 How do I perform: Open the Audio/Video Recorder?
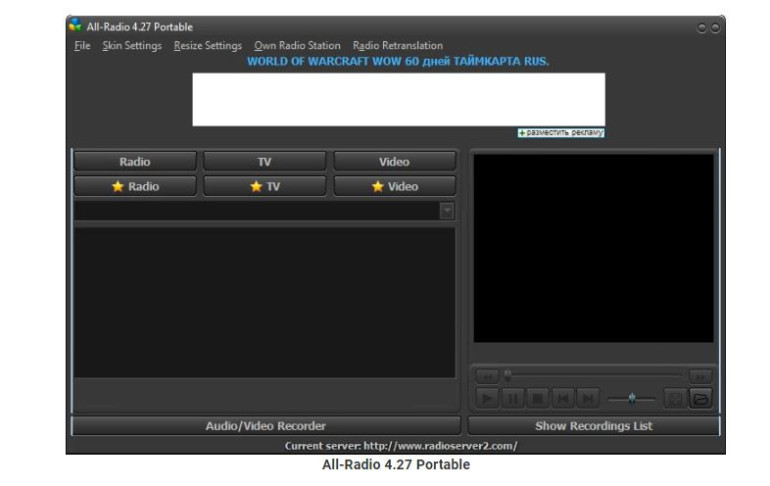(266, 426)
